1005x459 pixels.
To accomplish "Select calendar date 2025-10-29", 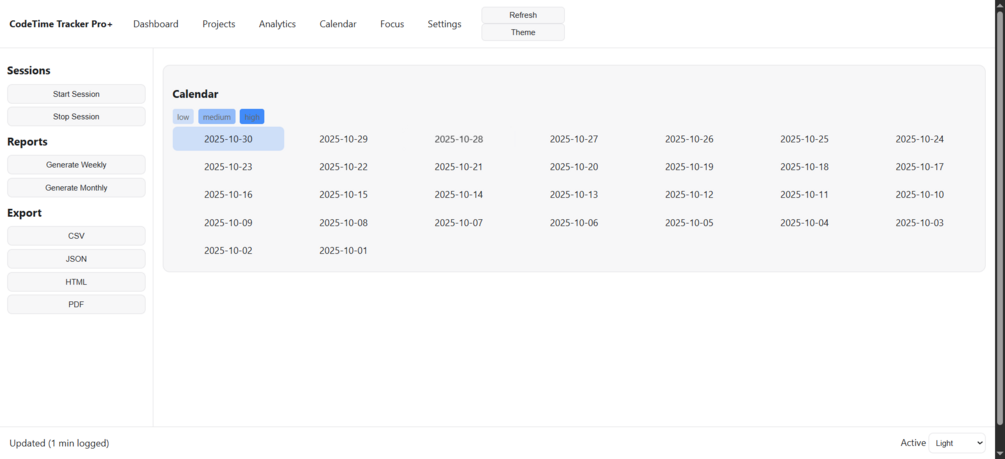I will (344, 139).
